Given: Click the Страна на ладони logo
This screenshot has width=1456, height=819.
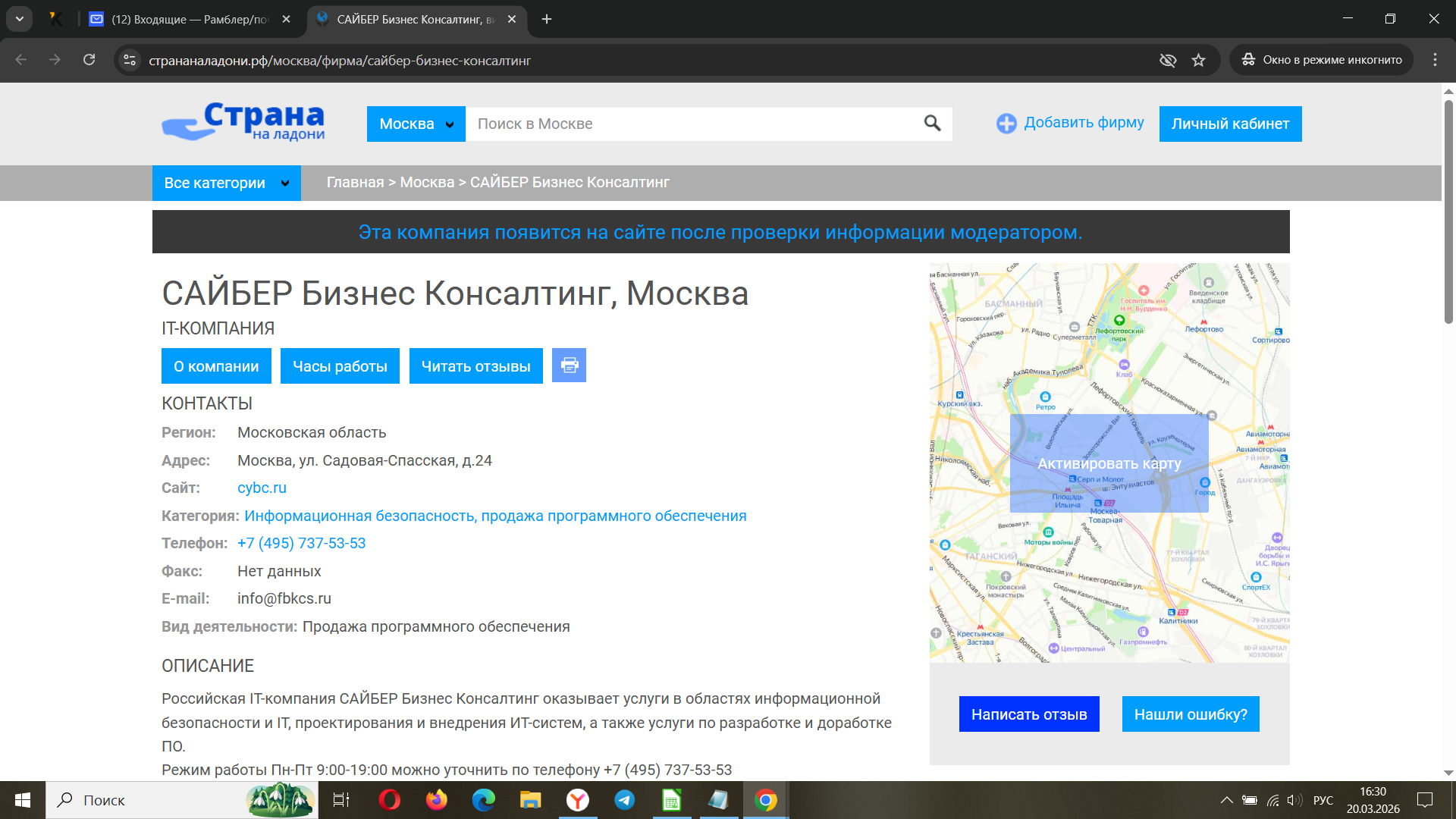Looking at the screenshot, I should click(x=243, y=122).
